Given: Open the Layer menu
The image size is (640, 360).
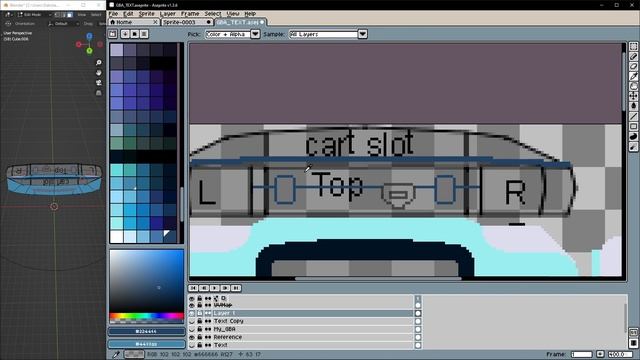Looking at the screenshot, I should click(x=167, y=14).
